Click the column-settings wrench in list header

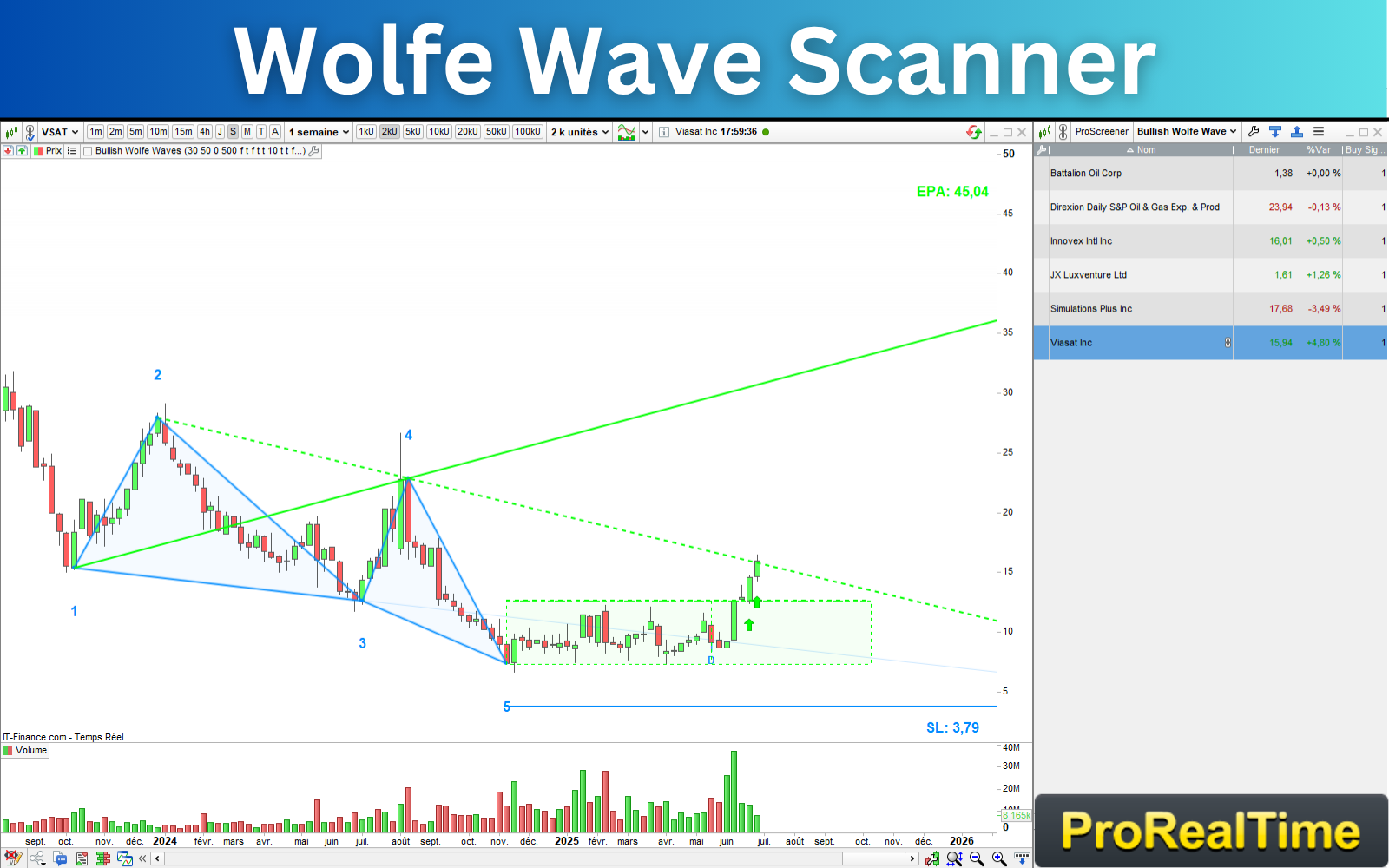point(1041,150)
